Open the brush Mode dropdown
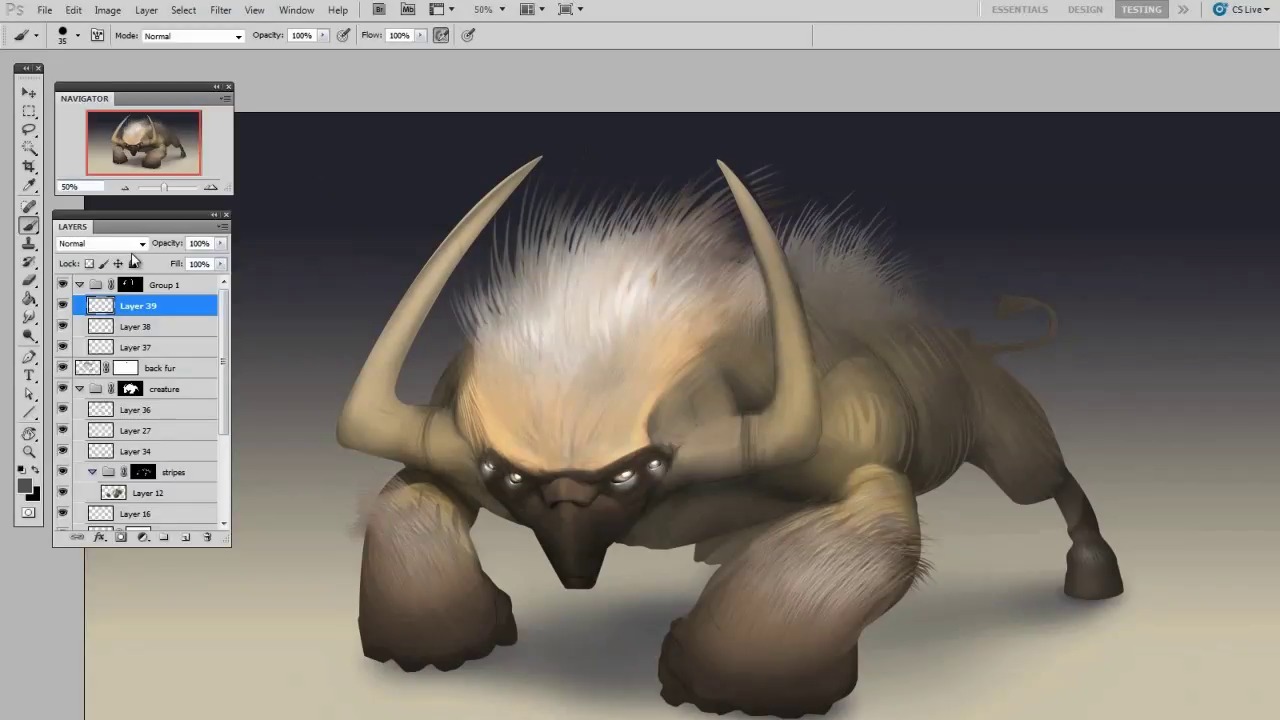 click(x=192, y=36)
